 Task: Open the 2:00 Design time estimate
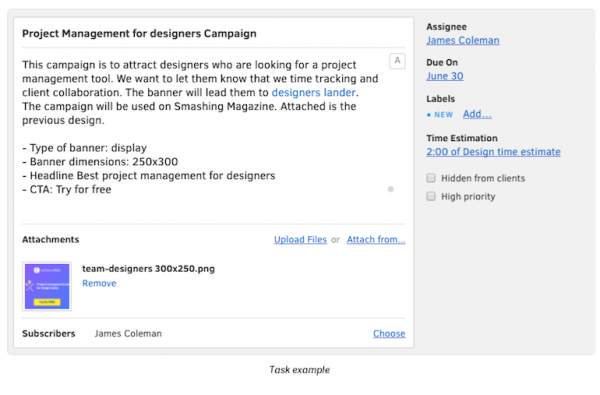point(493,152)
